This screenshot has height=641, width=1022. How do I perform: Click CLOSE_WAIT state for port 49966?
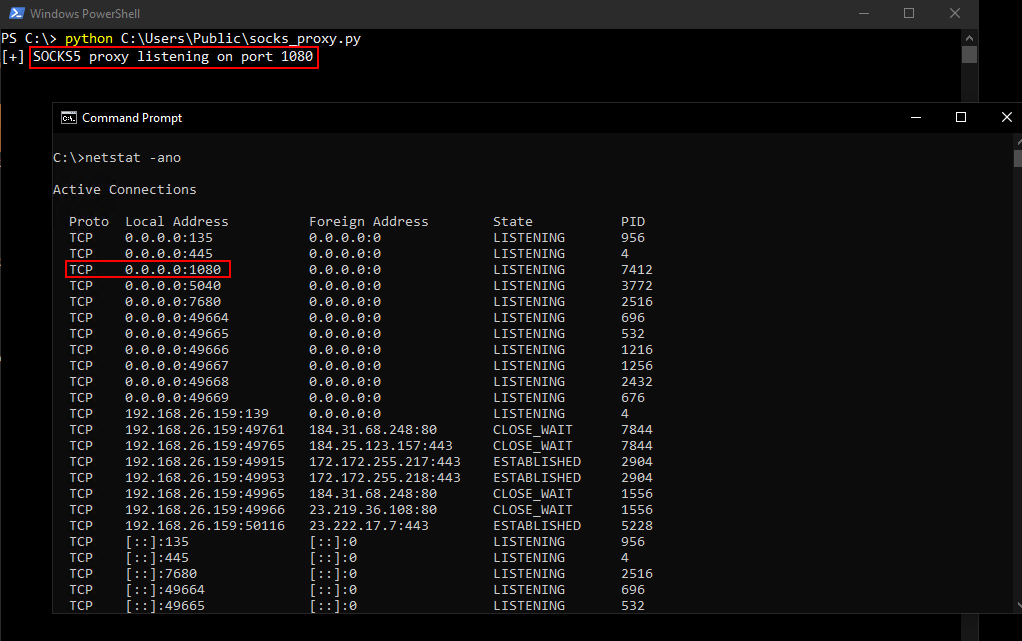(533, 509)
